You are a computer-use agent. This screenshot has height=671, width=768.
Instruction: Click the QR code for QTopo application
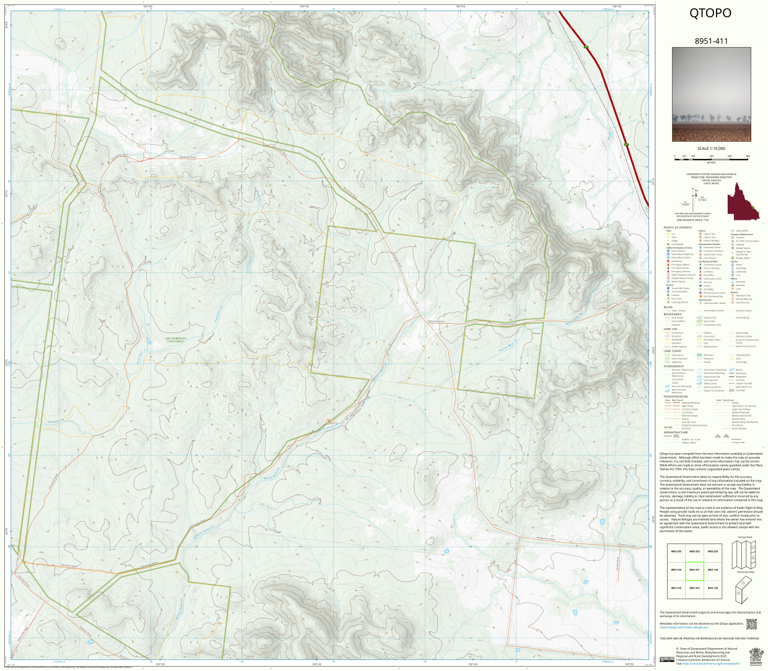[751, 624]
